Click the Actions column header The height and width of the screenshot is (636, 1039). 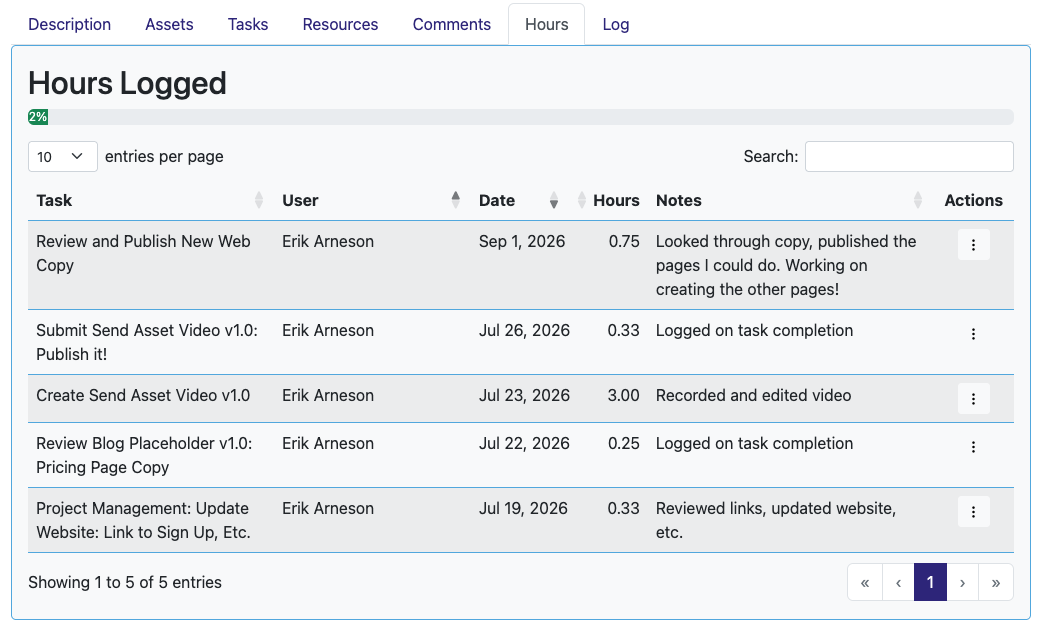973,200
